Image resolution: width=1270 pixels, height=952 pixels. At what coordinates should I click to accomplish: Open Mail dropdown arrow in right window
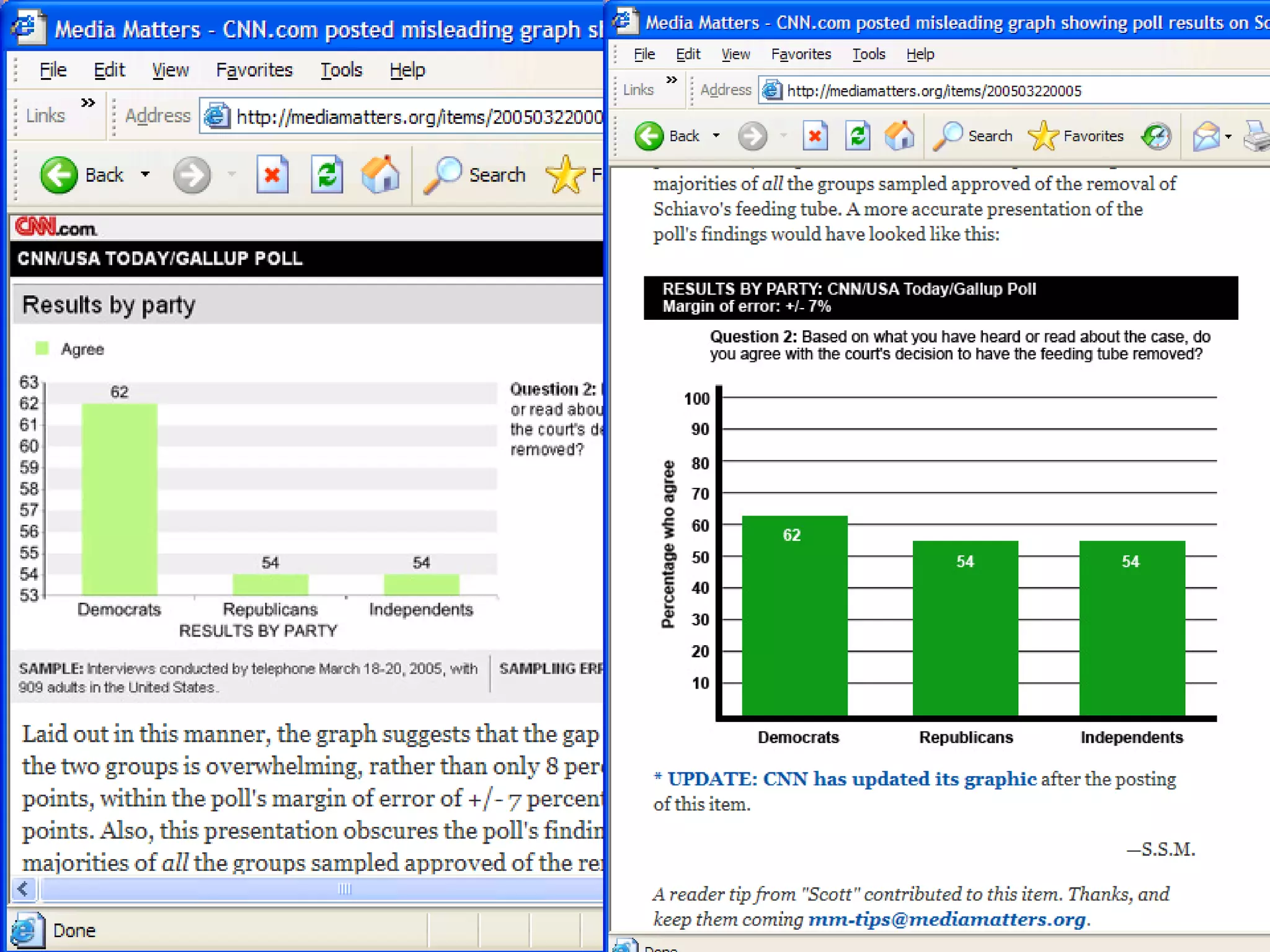point(1228,136)
